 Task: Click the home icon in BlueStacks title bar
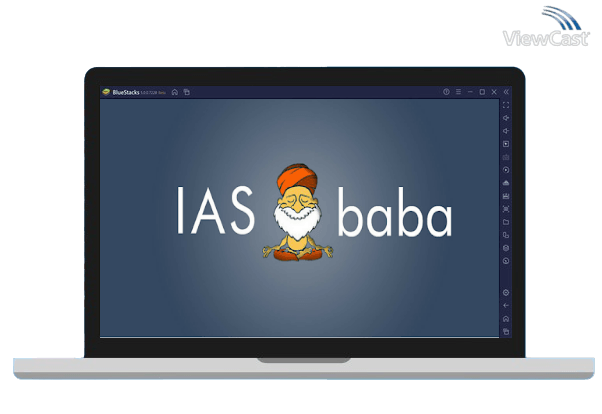point(175,92)
